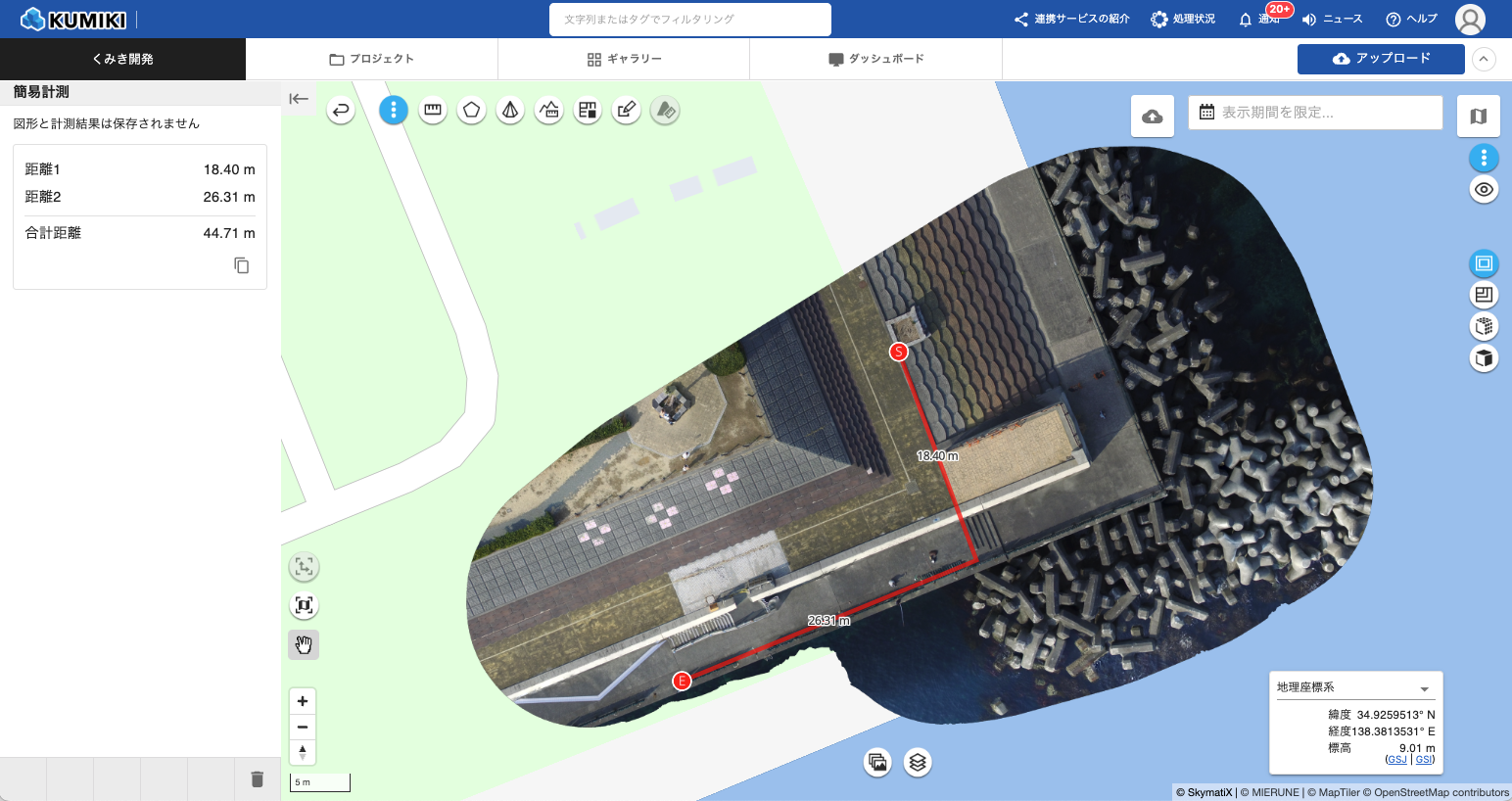Open the stacked layers button
Screen dimensions: 1512x801
click(x=918, y=762)
